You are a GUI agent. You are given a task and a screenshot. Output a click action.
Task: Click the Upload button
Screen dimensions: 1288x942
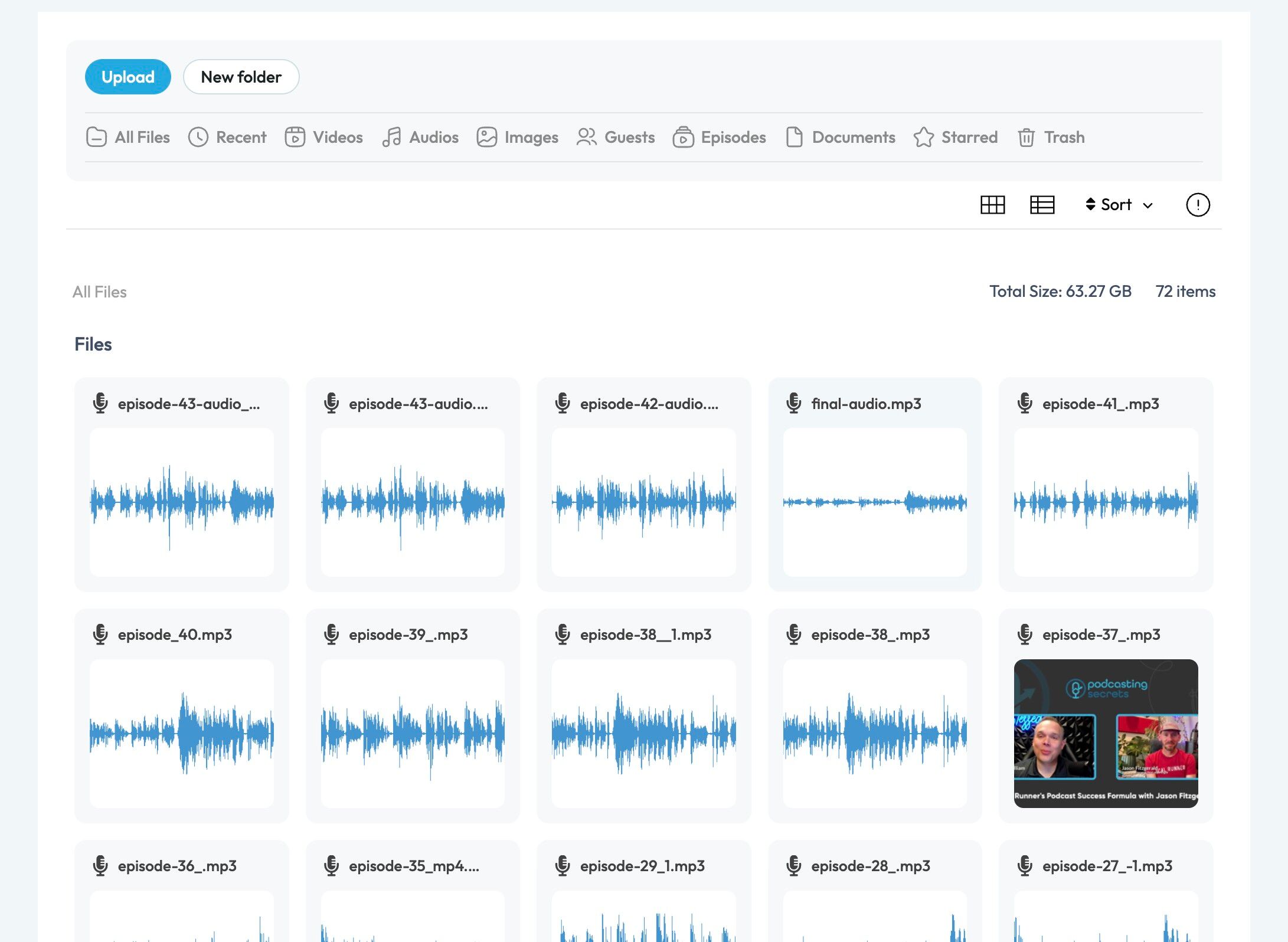(x=128, y=77)
